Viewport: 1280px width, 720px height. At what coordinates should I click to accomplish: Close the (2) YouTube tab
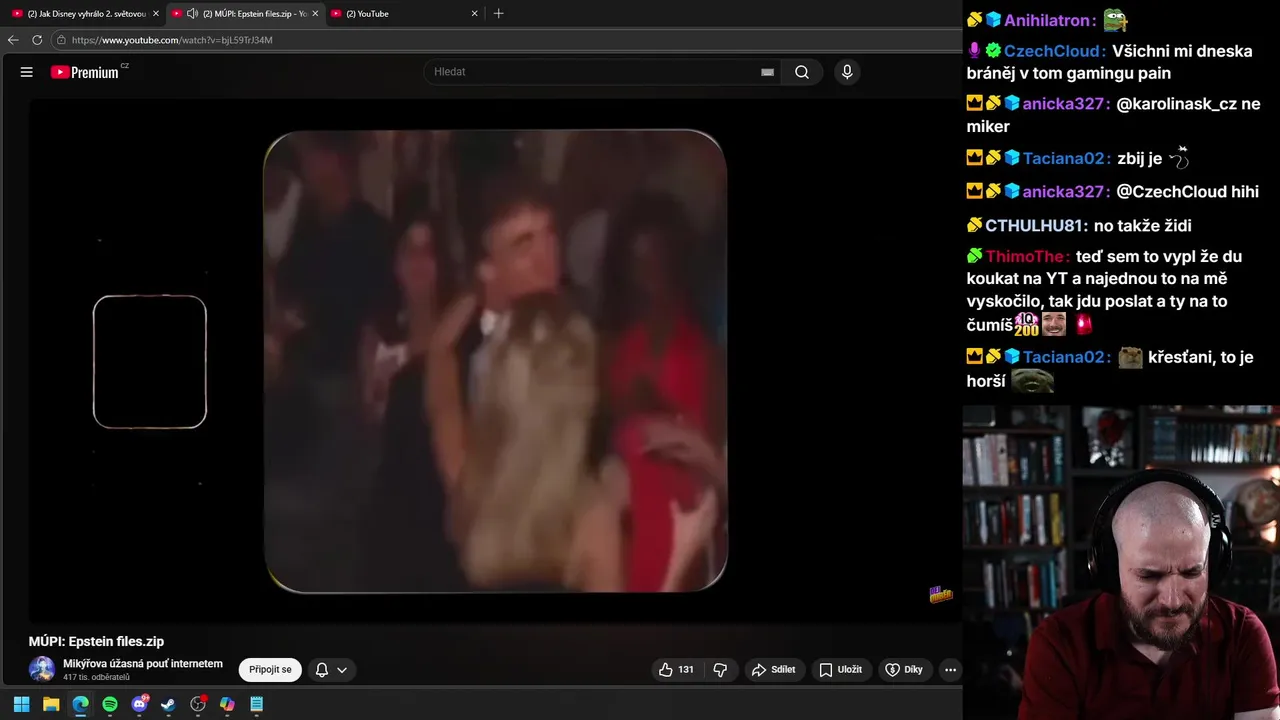point(474,14)
